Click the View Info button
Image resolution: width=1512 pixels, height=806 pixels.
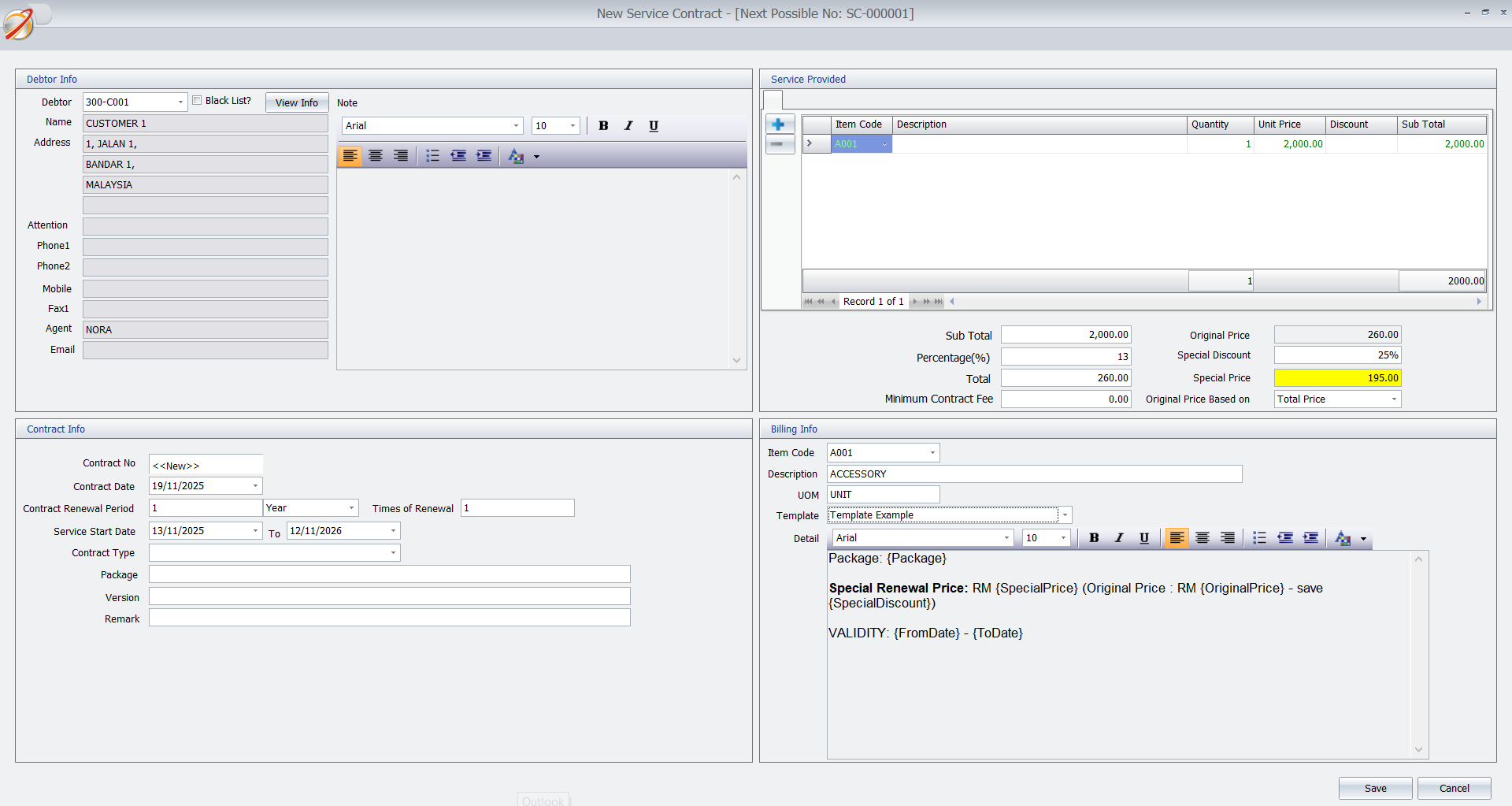[x=296, y=102]
